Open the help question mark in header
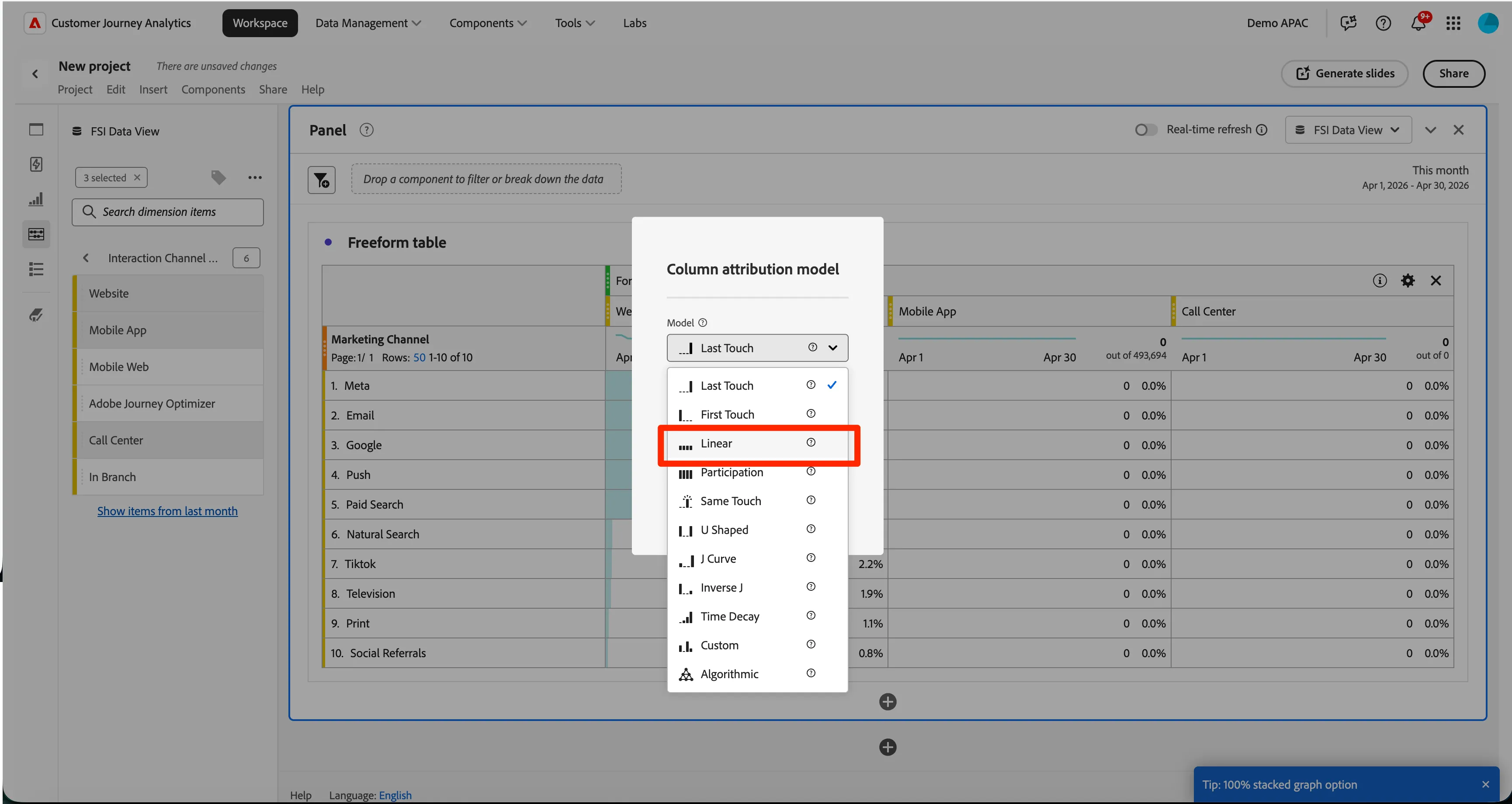Image resolution: width=1512 pixels, height=804 pixels. [x=1383, y=24]
